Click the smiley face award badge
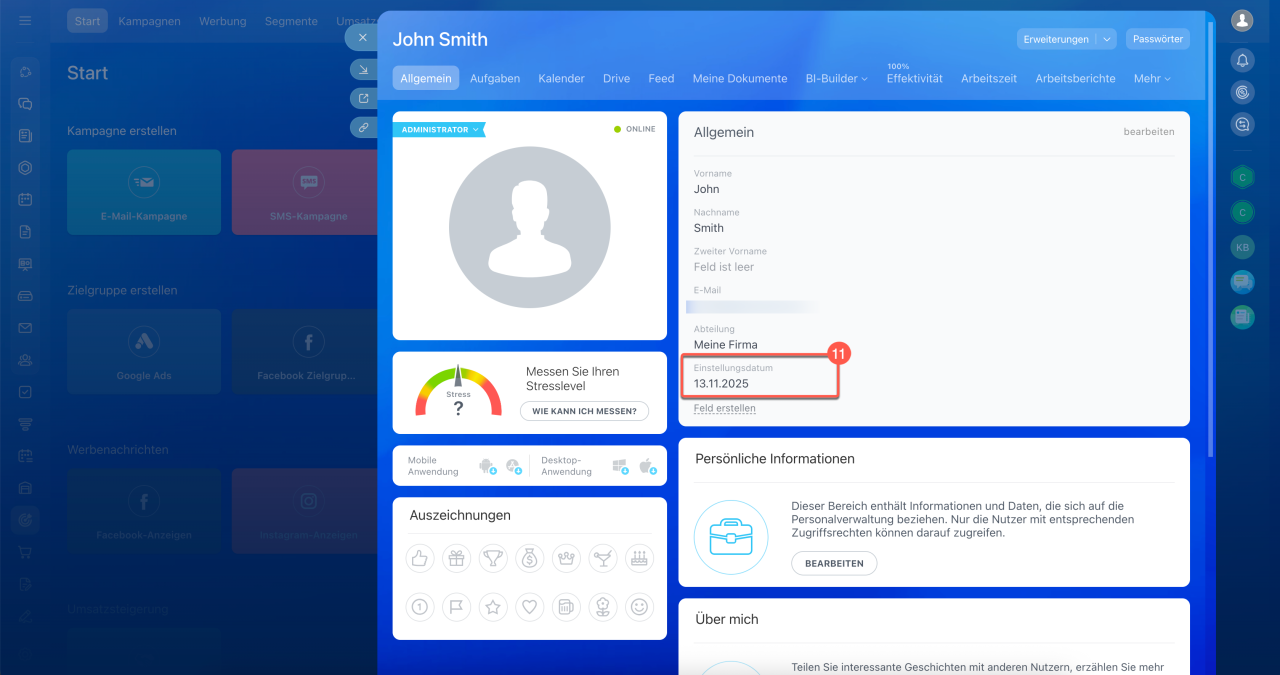The height and width of the screenshot is (675, 1280). tap(638, 606)
